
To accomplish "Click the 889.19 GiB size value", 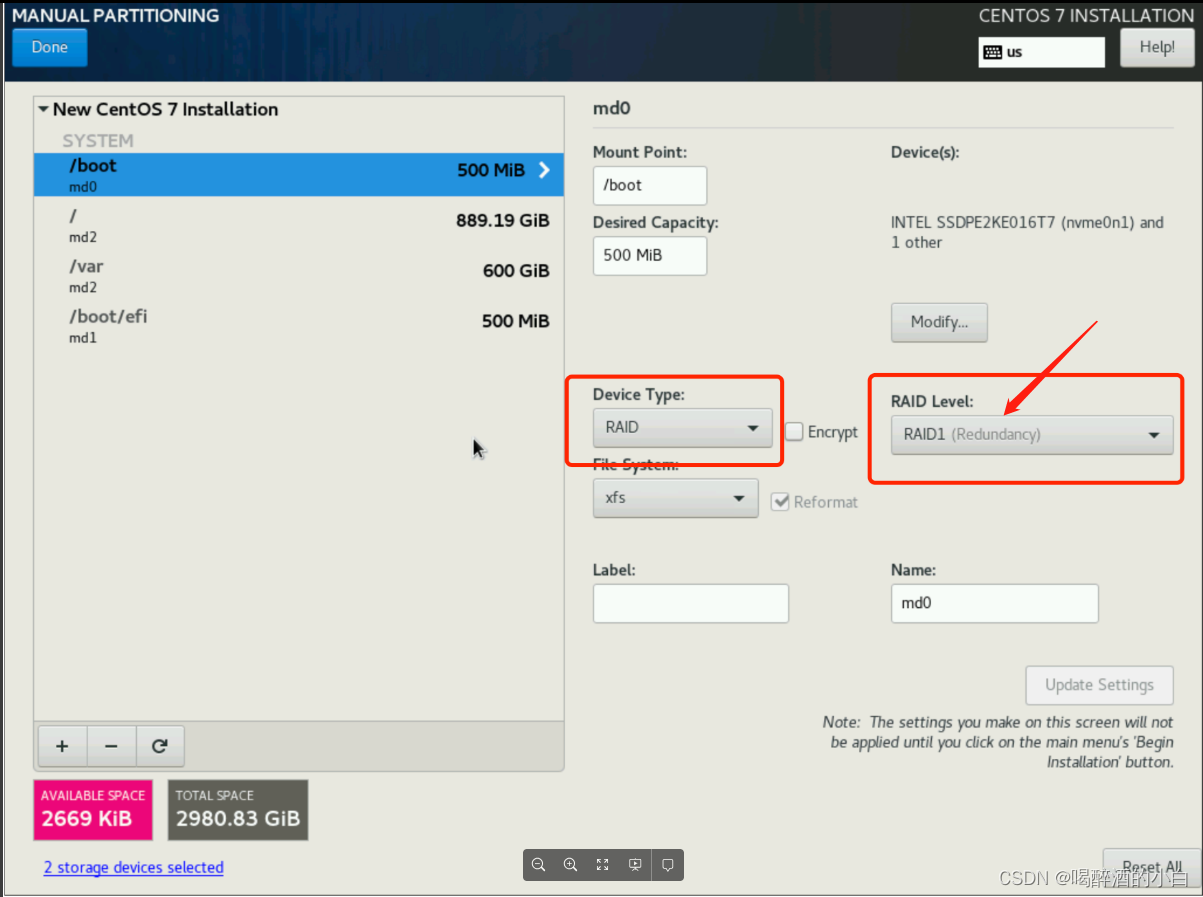I will 503,220.
